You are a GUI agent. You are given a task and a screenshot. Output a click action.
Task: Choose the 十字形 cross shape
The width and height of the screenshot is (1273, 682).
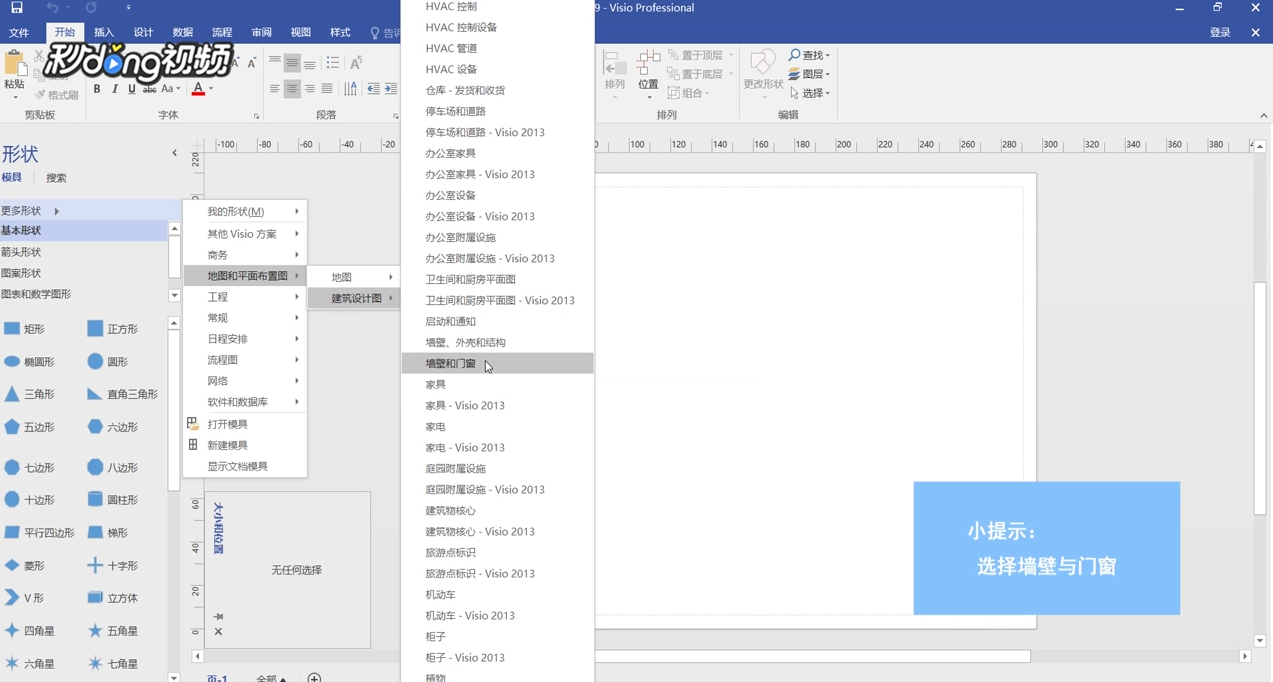tap(112, 566)
